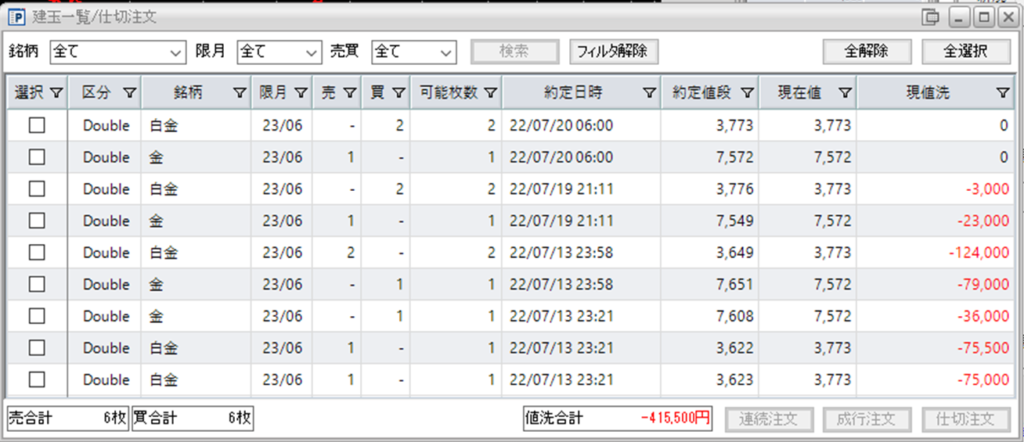Tick checkbox for 白金 row priced 3,649
Viewport: 1024px width, 442px height.
[x=37, y=252]
